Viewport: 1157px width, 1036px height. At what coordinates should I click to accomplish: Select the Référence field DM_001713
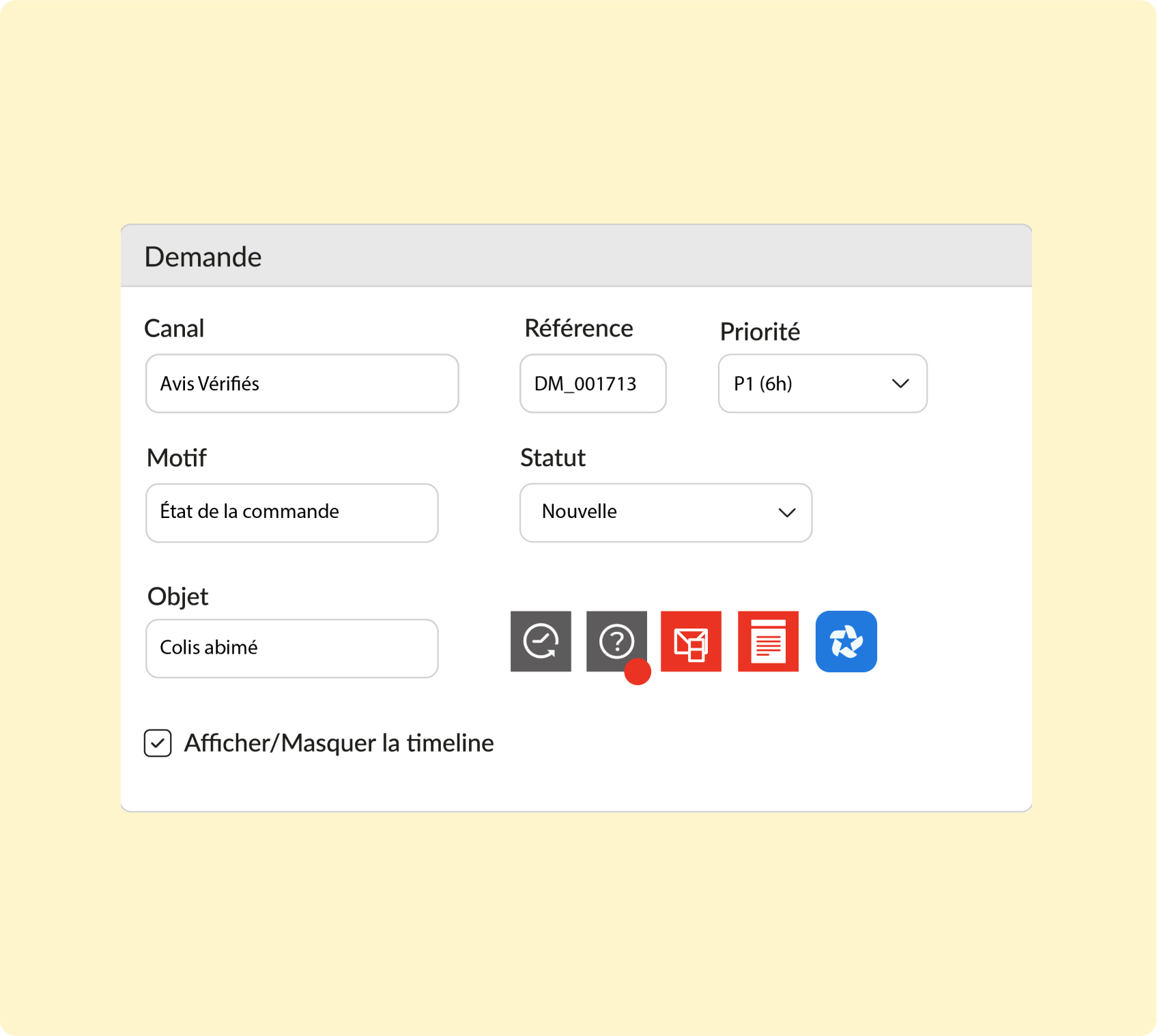[x=592, y=384]
